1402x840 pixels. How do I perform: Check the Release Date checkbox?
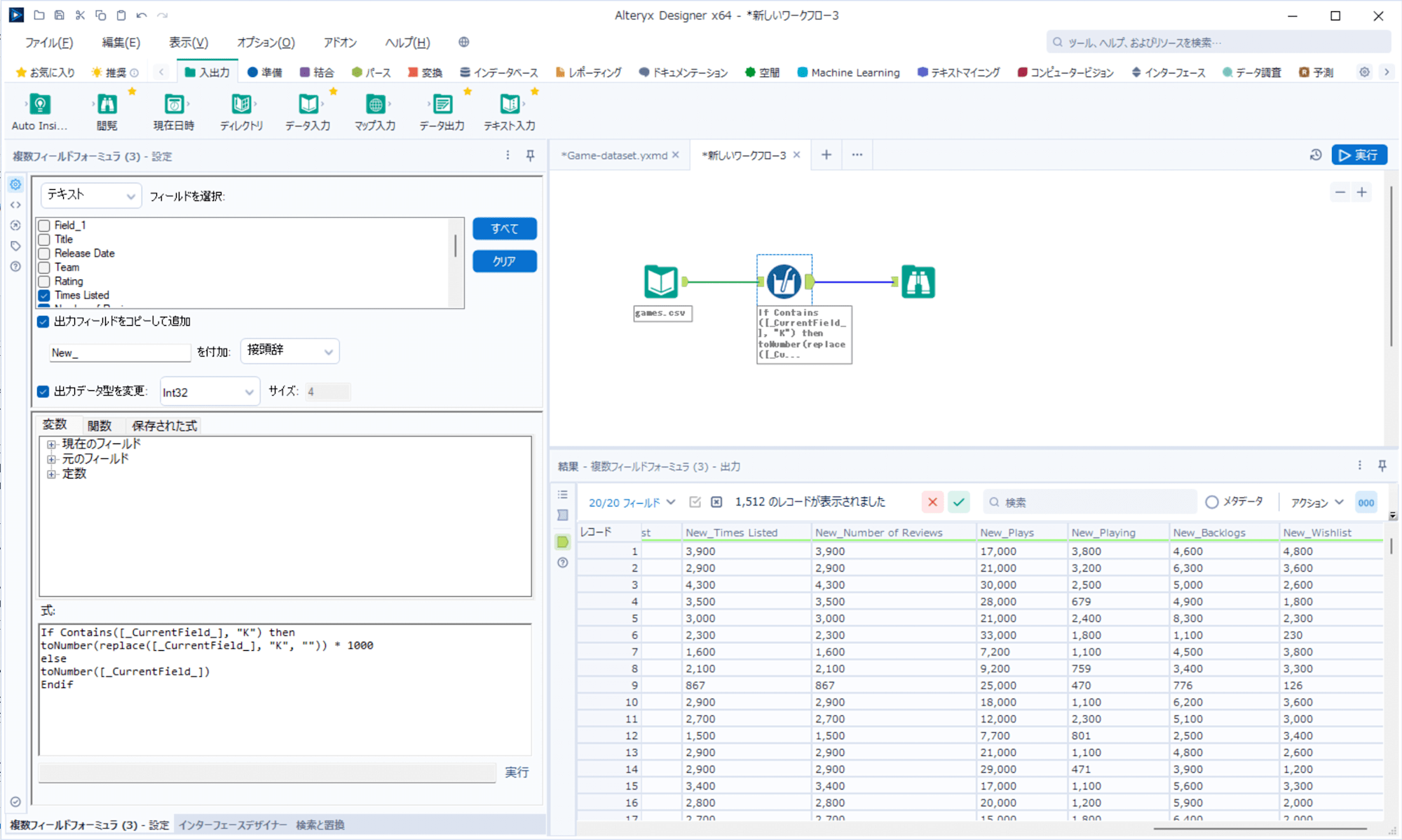(44, 254)
